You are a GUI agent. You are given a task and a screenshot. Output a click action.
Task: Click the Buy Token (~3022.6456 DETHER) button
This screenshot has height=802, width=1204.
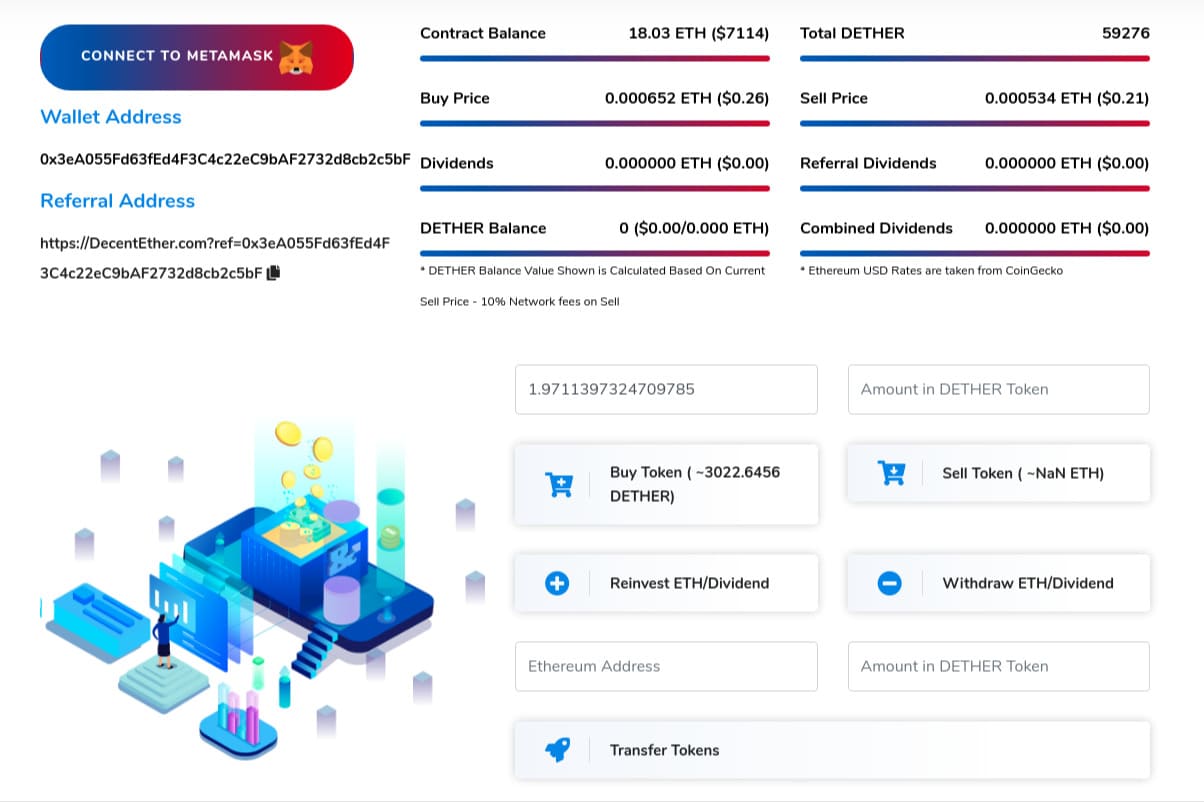[x=666, y=484]
